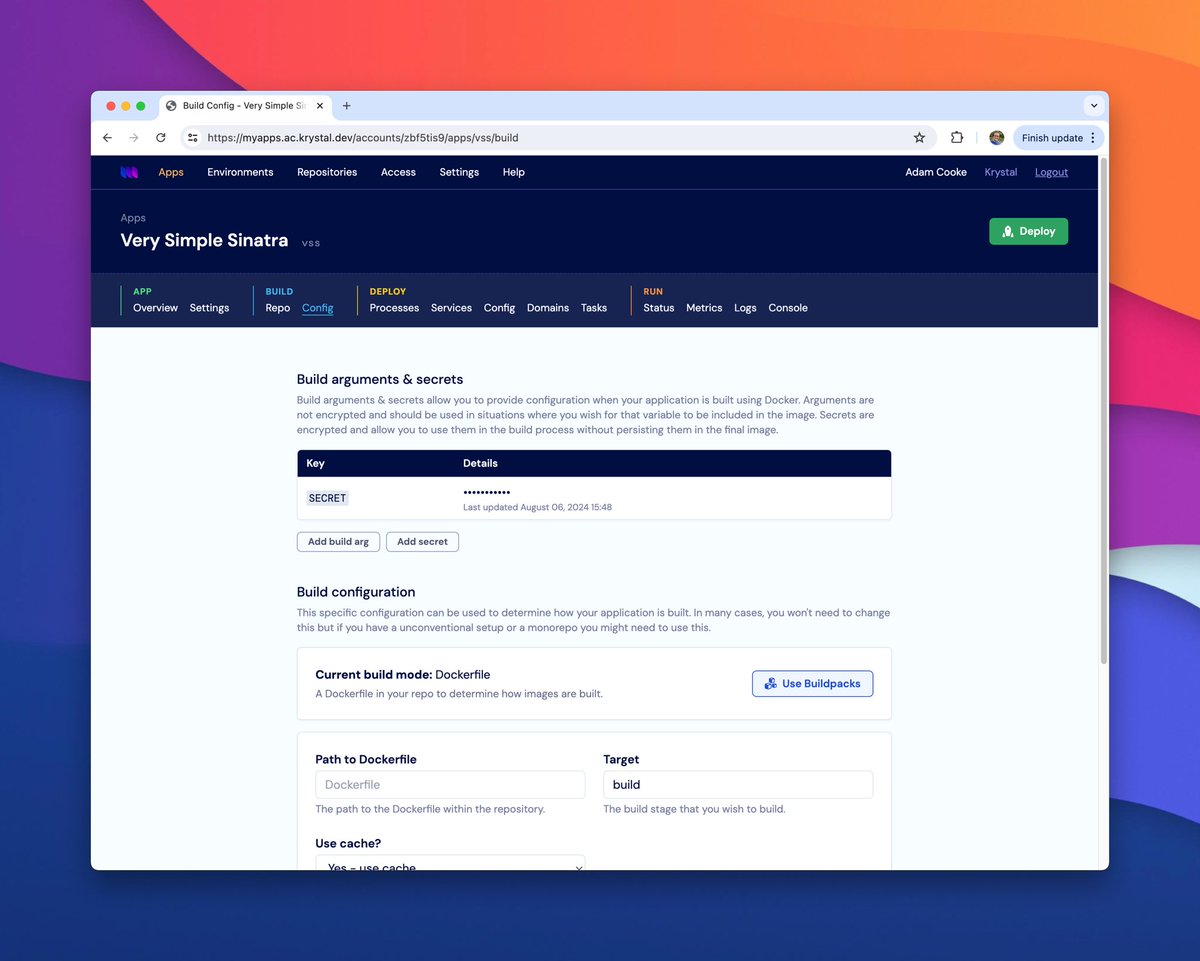This screenshot has width=1200, height=961.
Task: Click the Key column header
Action: click(315, 464)
